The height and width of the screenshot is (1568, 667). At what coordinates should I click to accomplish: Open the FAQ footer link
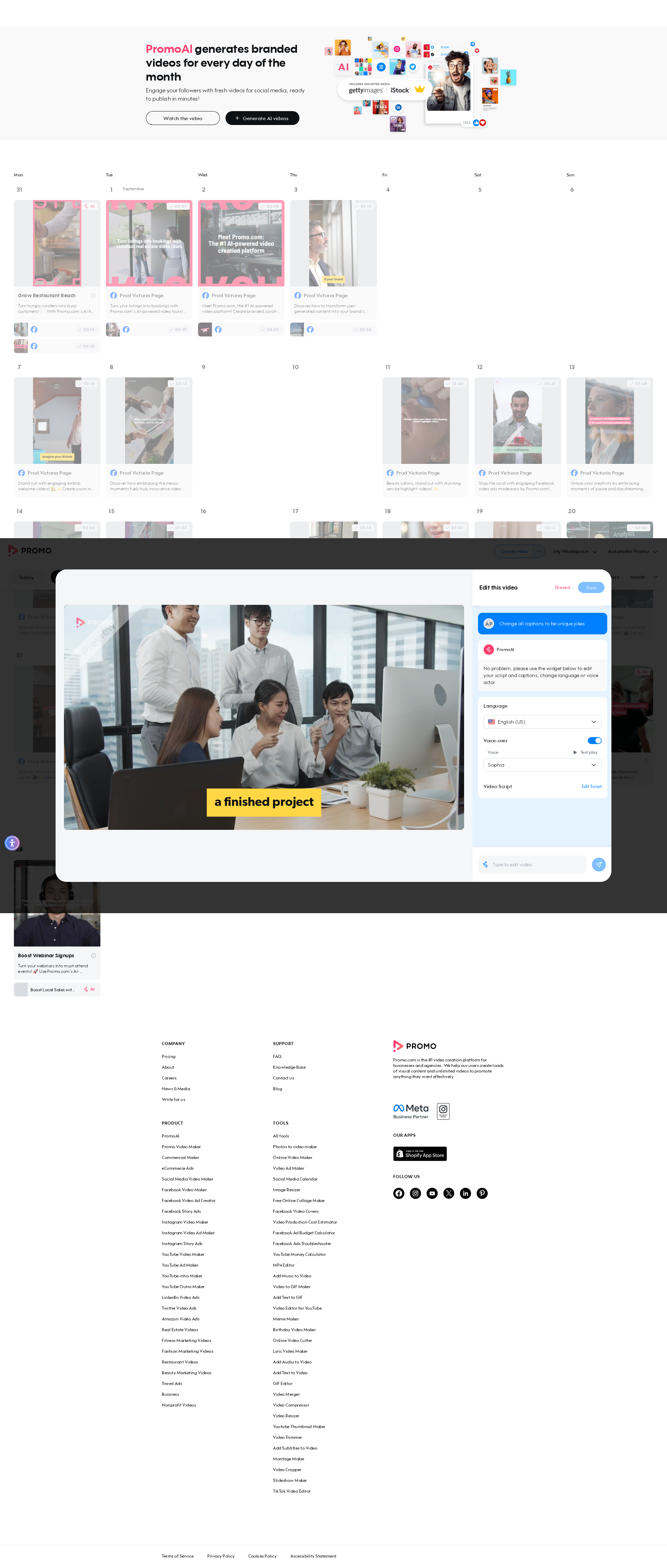click(x=277, y=1057)
